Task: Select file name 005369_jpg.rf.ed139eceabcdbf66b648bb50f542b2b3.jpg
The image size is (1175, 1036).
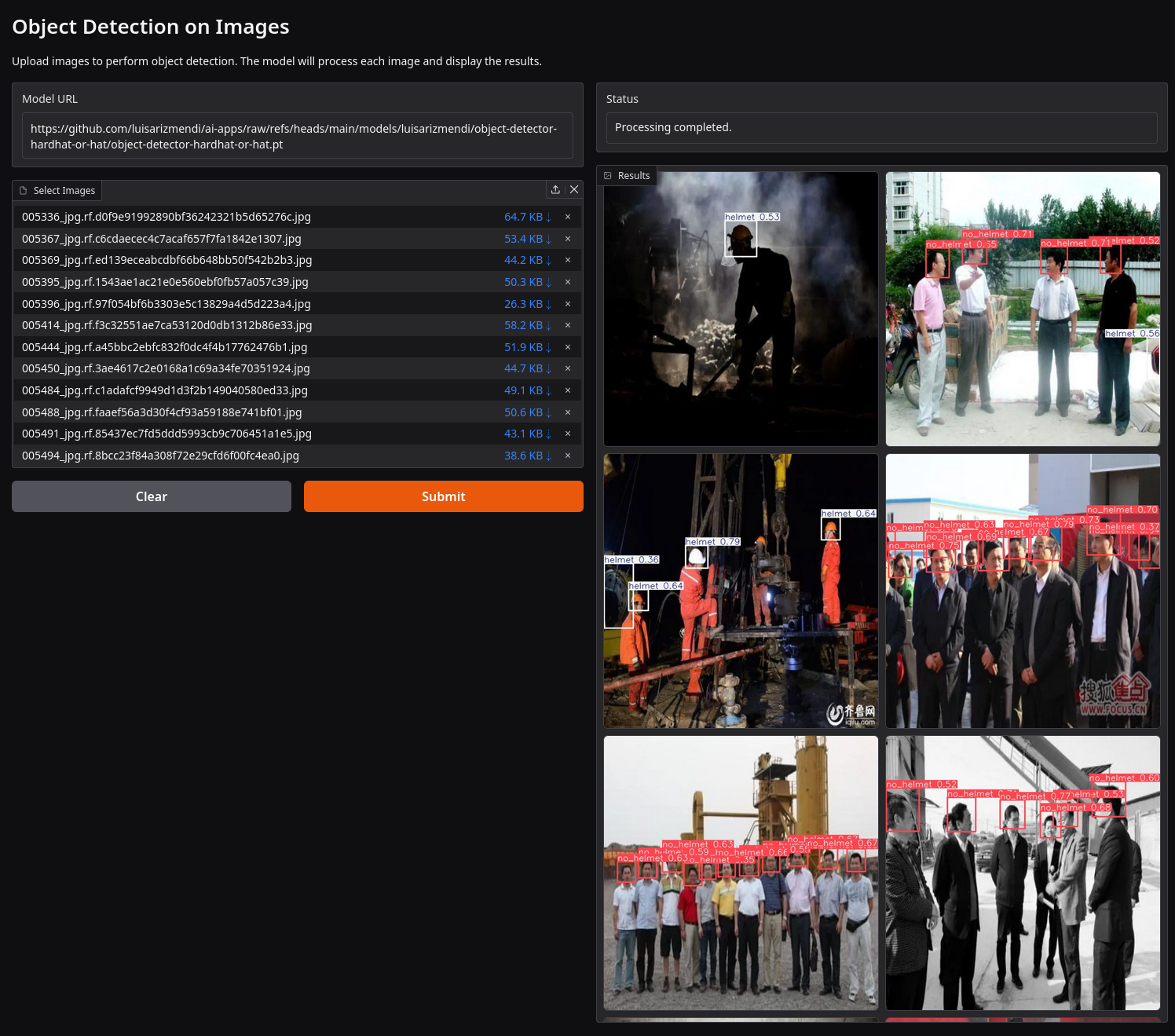Action: tap(167, 260)
